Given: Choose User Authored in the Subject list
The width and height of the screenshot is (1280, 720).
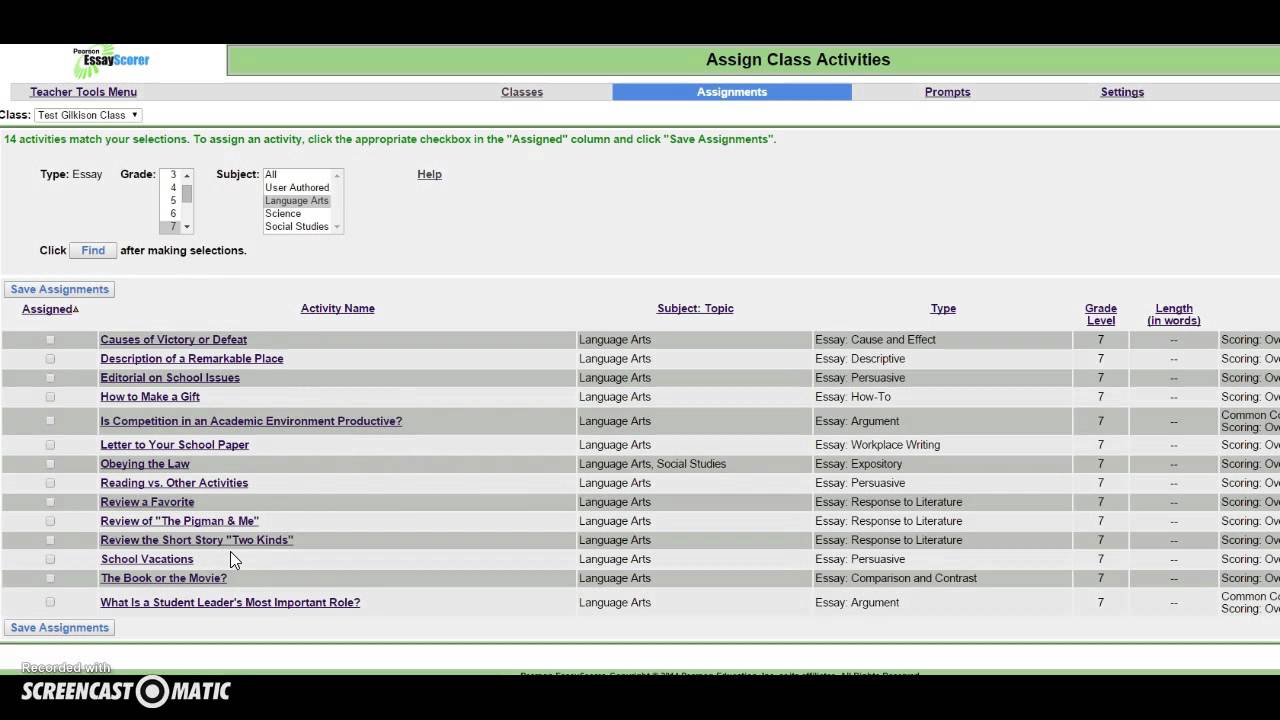Looking at the screenshot, I should (297, 188).
